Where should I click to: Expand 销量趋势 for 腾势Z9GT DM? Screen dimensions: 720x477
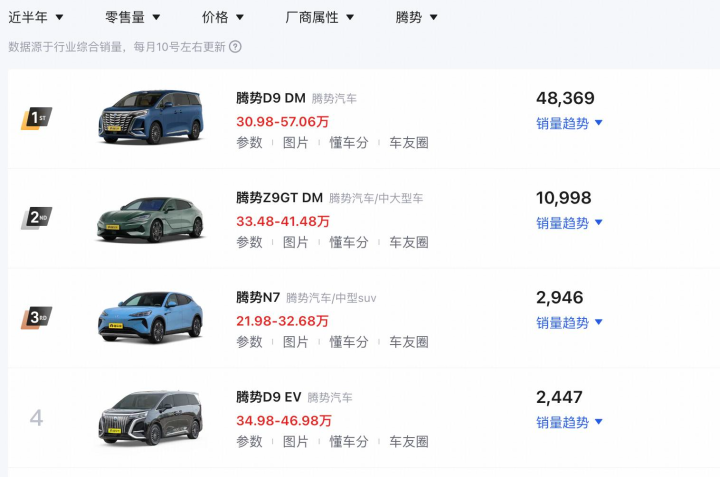tap(569, 223)
